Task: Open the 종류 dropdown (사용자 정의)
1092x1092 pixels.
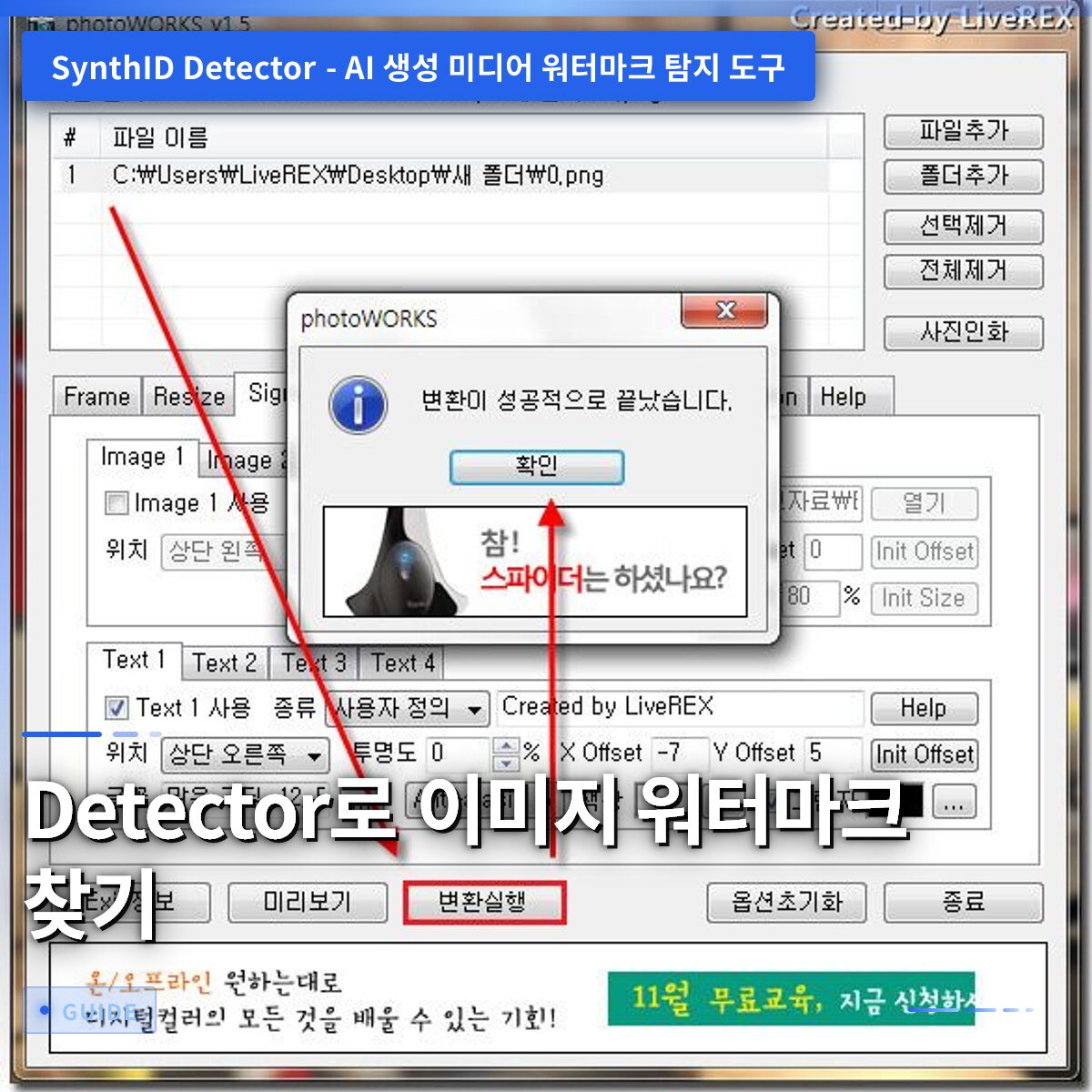Action: pos(408,708)
